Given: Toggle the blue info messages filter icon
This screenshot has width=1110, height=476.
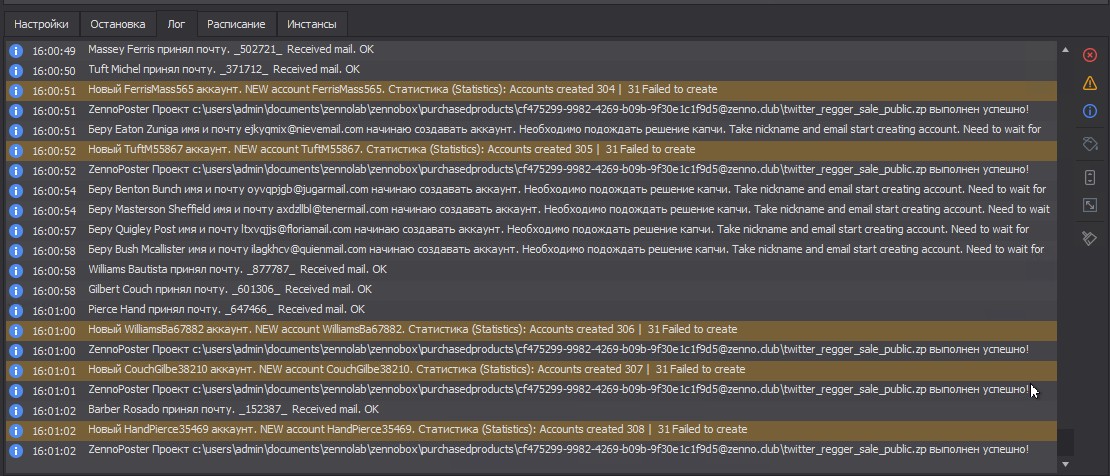Looking at the screenshot, I should (1089, 111).
